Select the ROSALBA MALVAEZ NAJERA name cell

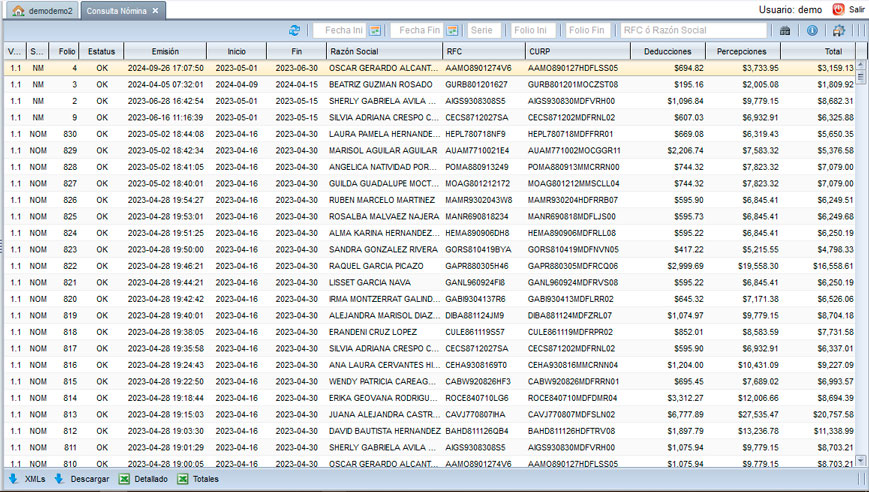[x=384, y=217]
